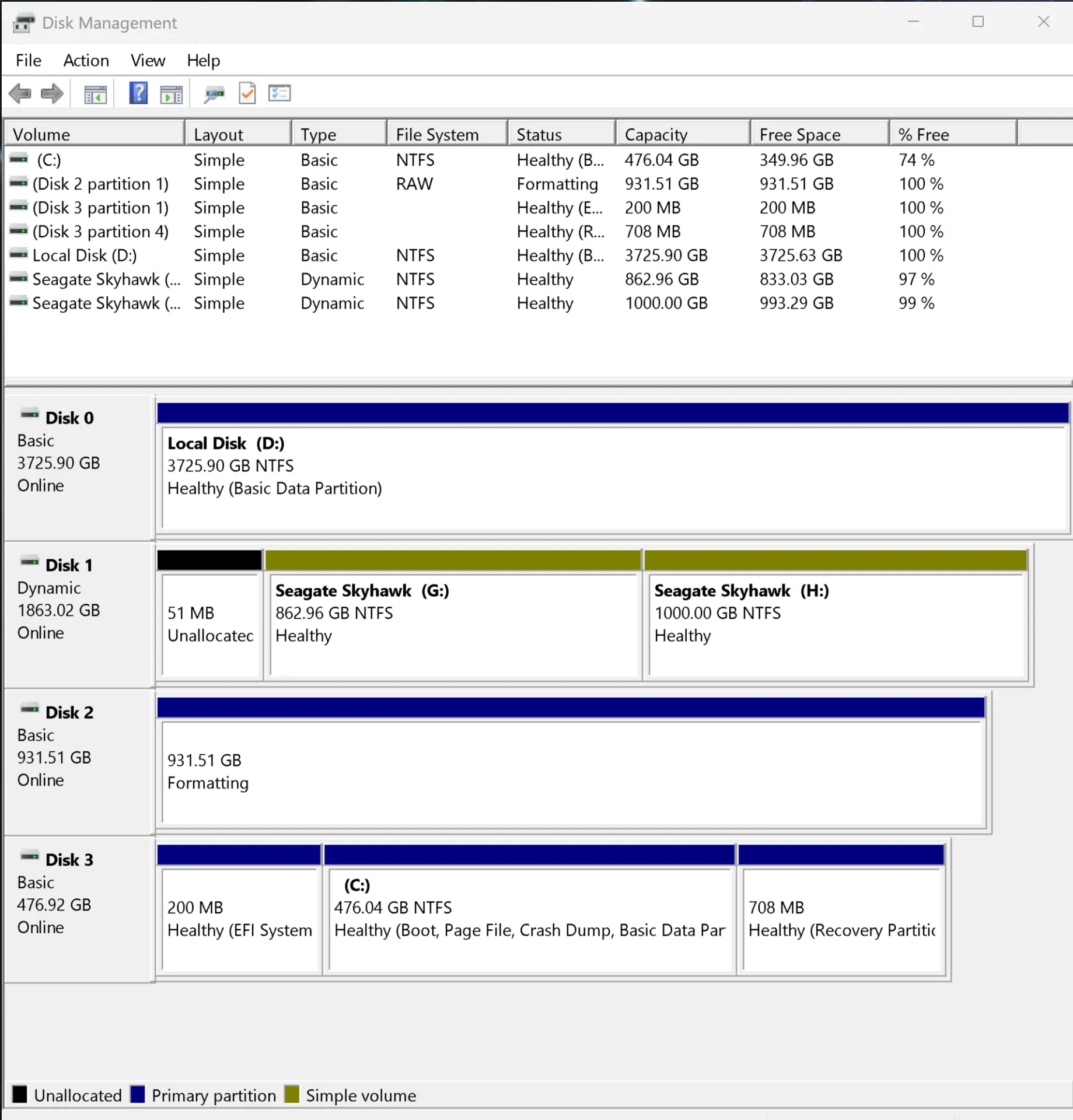
Task: Click the Show/Hide Console Tree icon
Action: [95, 94]
